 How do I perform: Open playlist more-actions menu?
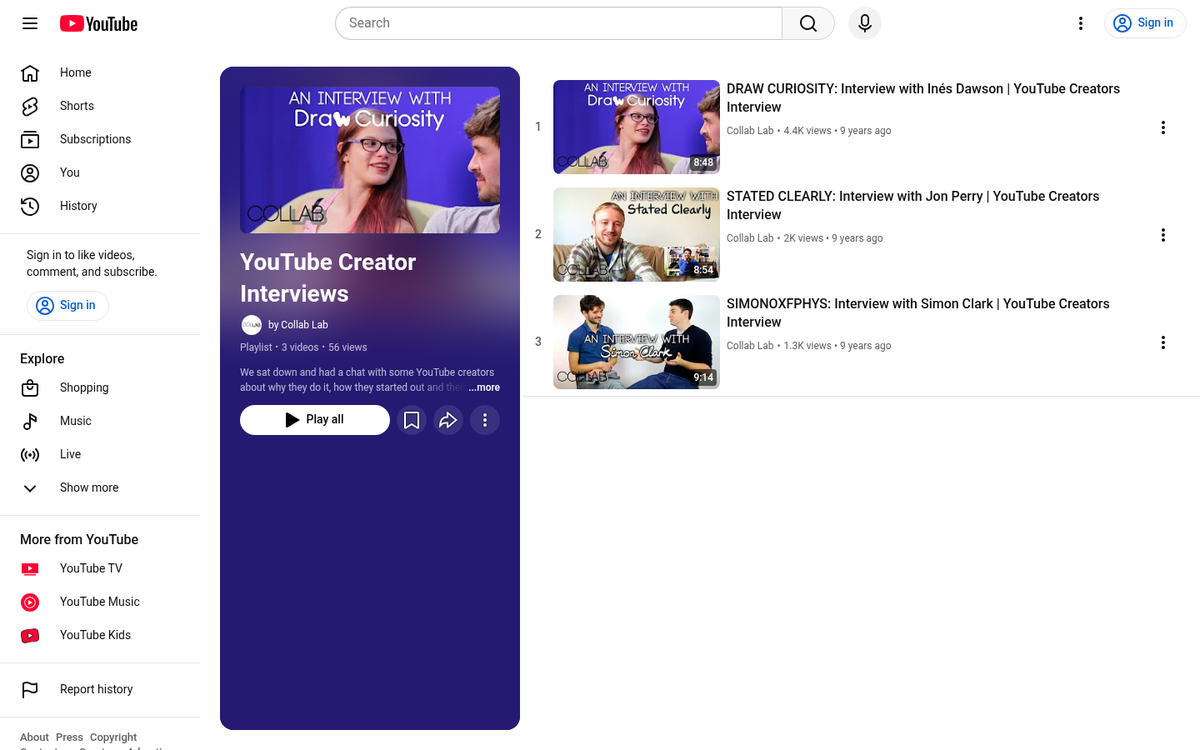click(485, 420)
